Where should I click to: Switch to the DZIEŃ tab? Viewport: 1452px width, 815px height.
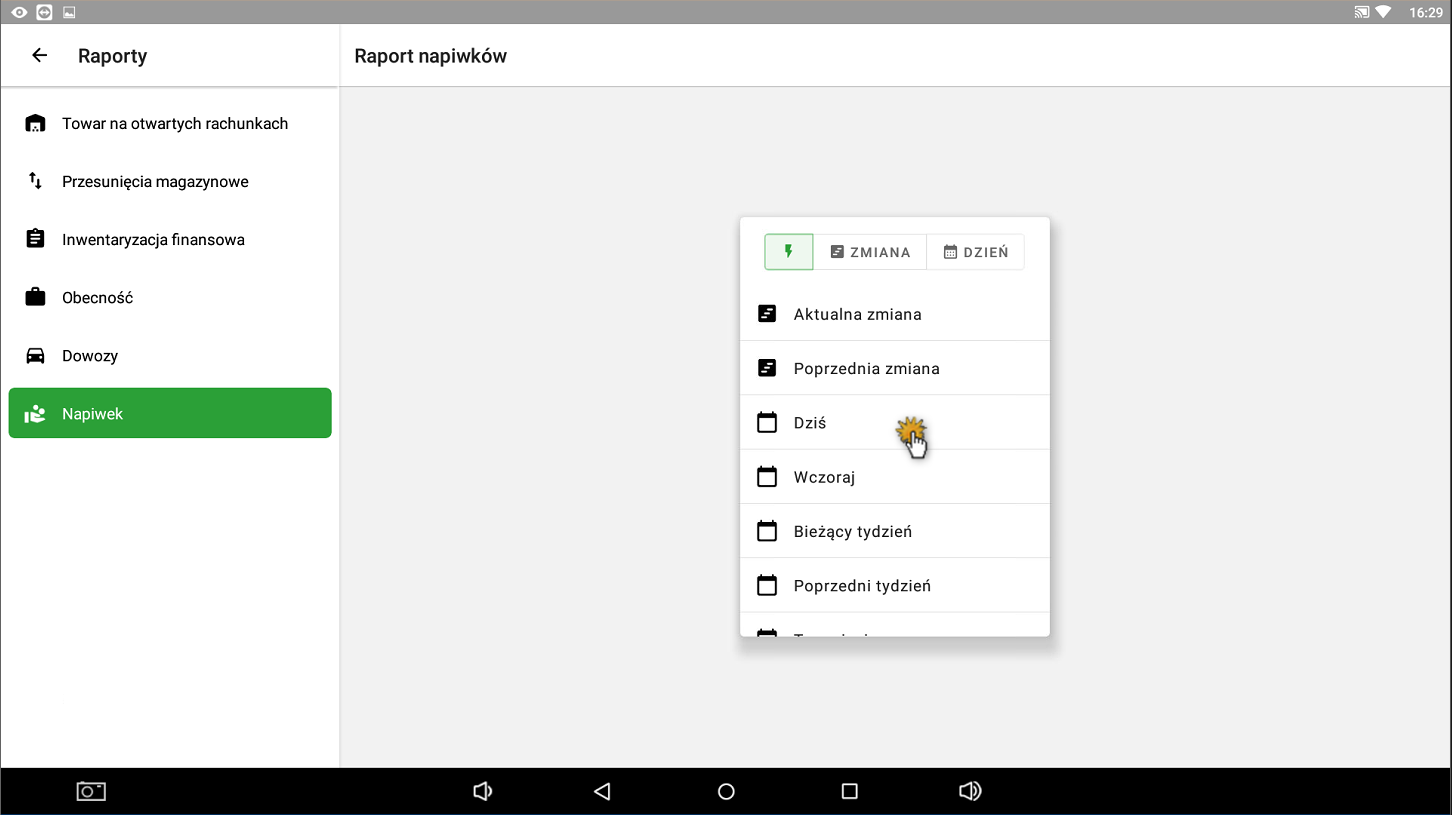[x=976, y=252]
